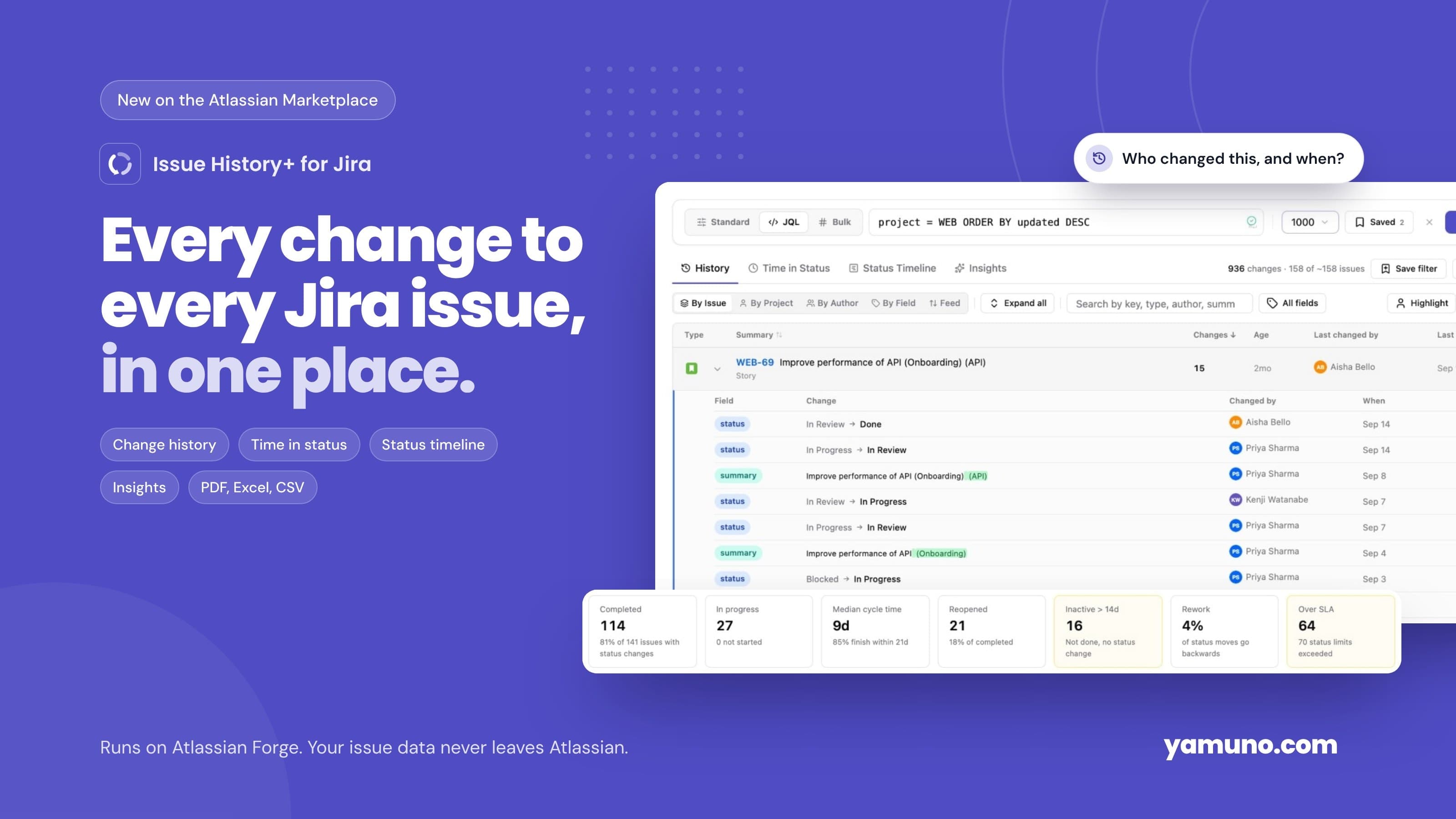Screen dimensions: 1456x819
Task: Click the Save filter button
Action: pos(1409,268)
